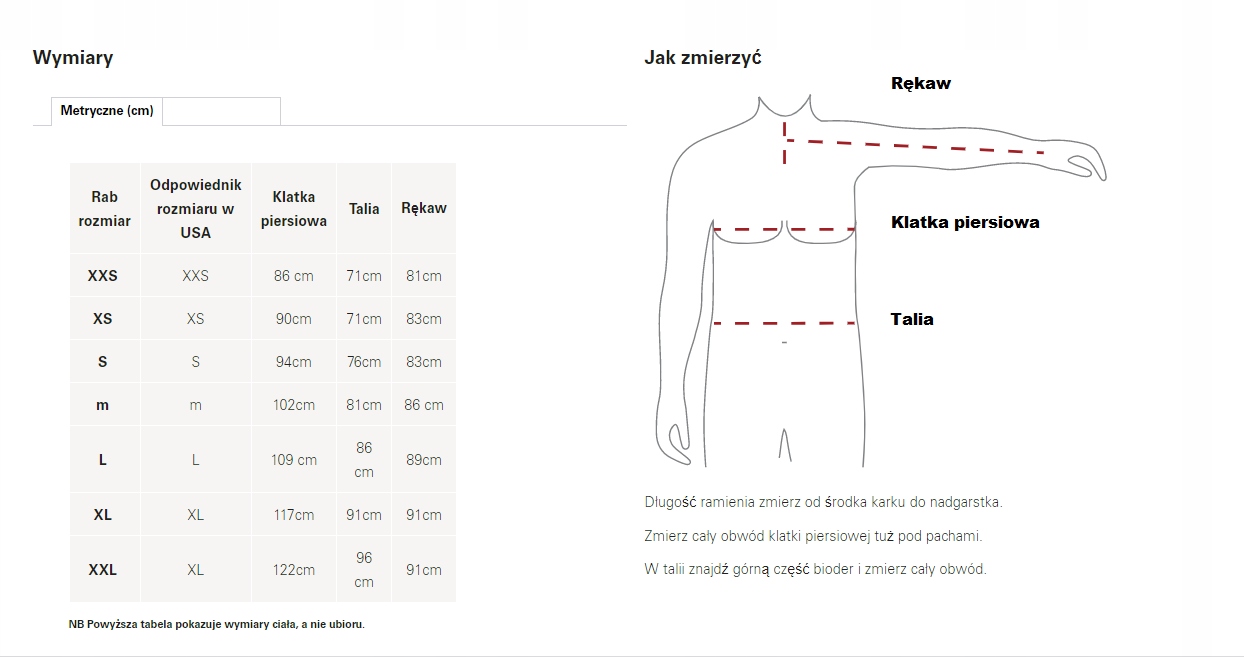Click the Jak zmierzyć heading

[704, 56]
